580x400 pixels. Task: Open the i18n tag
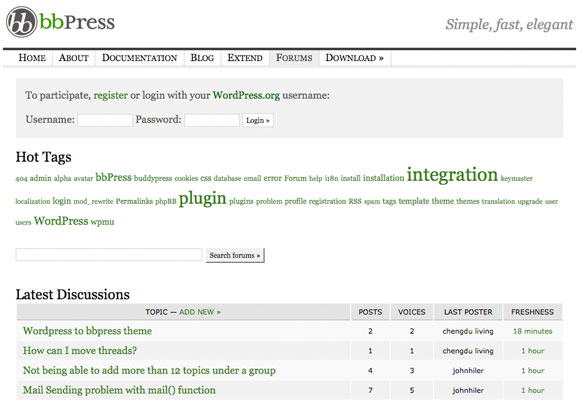tap(331, 178)
